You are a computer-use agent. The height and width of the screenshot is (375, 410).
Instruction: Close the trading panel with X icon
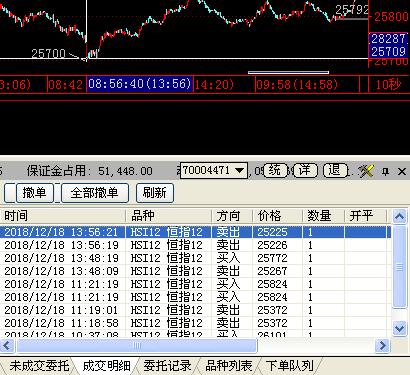(402, 172)
